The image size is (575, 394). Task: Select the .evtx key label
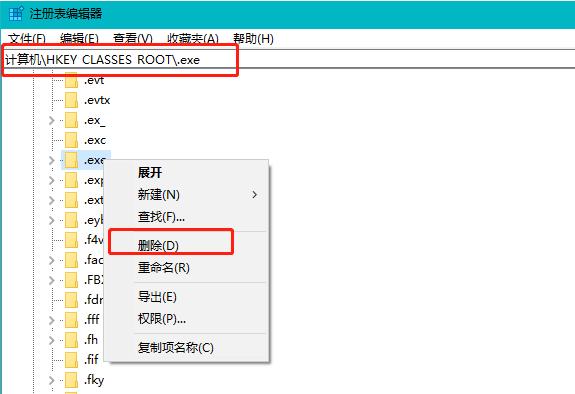click(x=97, y=100)
